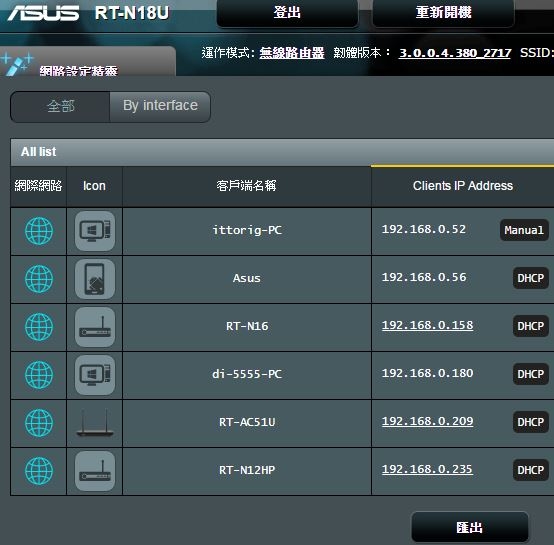
Task: Select the 全部 view tab
Action: (x=60, y=107)
